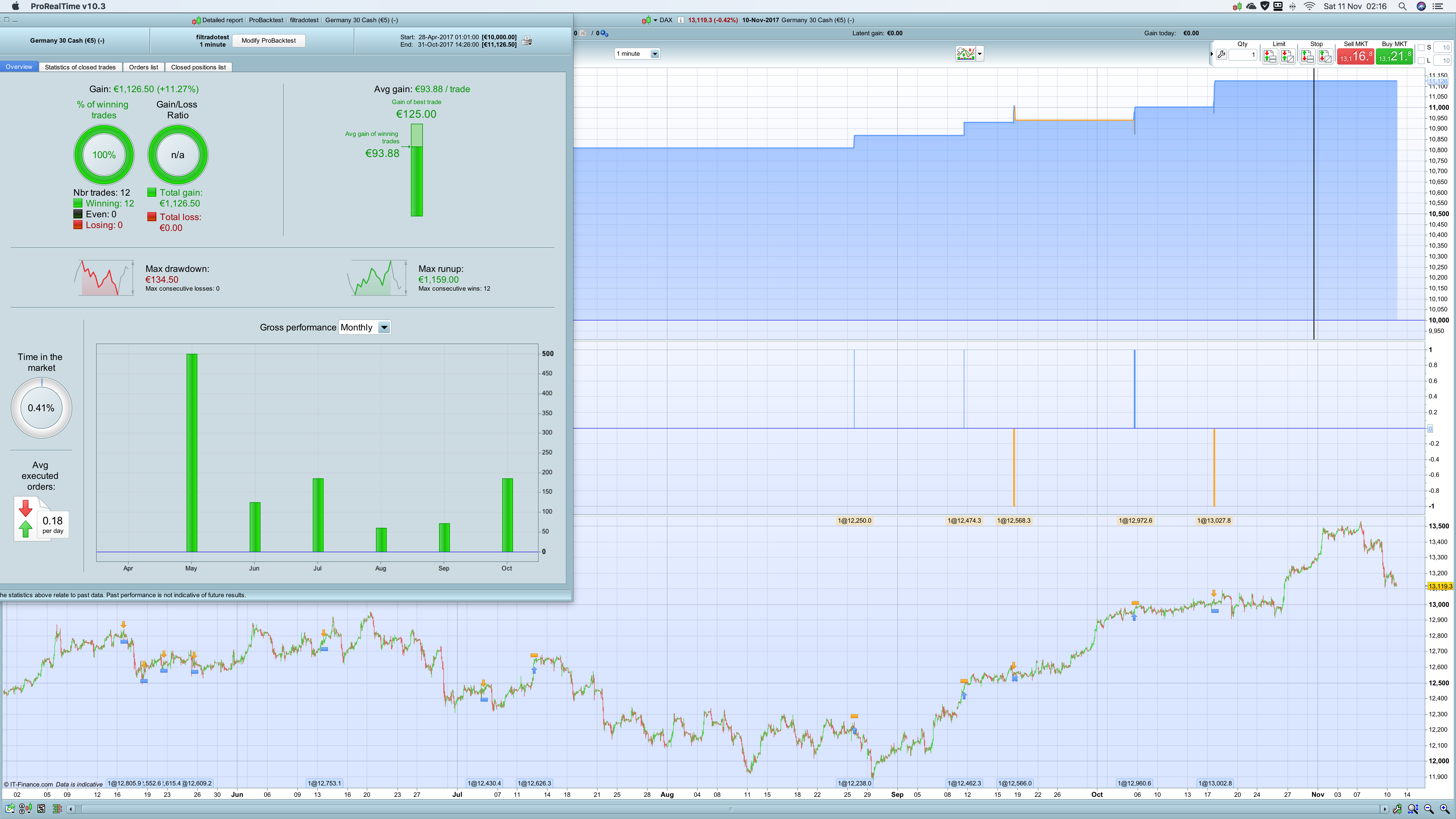Click the second Stop order icon

pyautogui.click(x=1325, y=56)
